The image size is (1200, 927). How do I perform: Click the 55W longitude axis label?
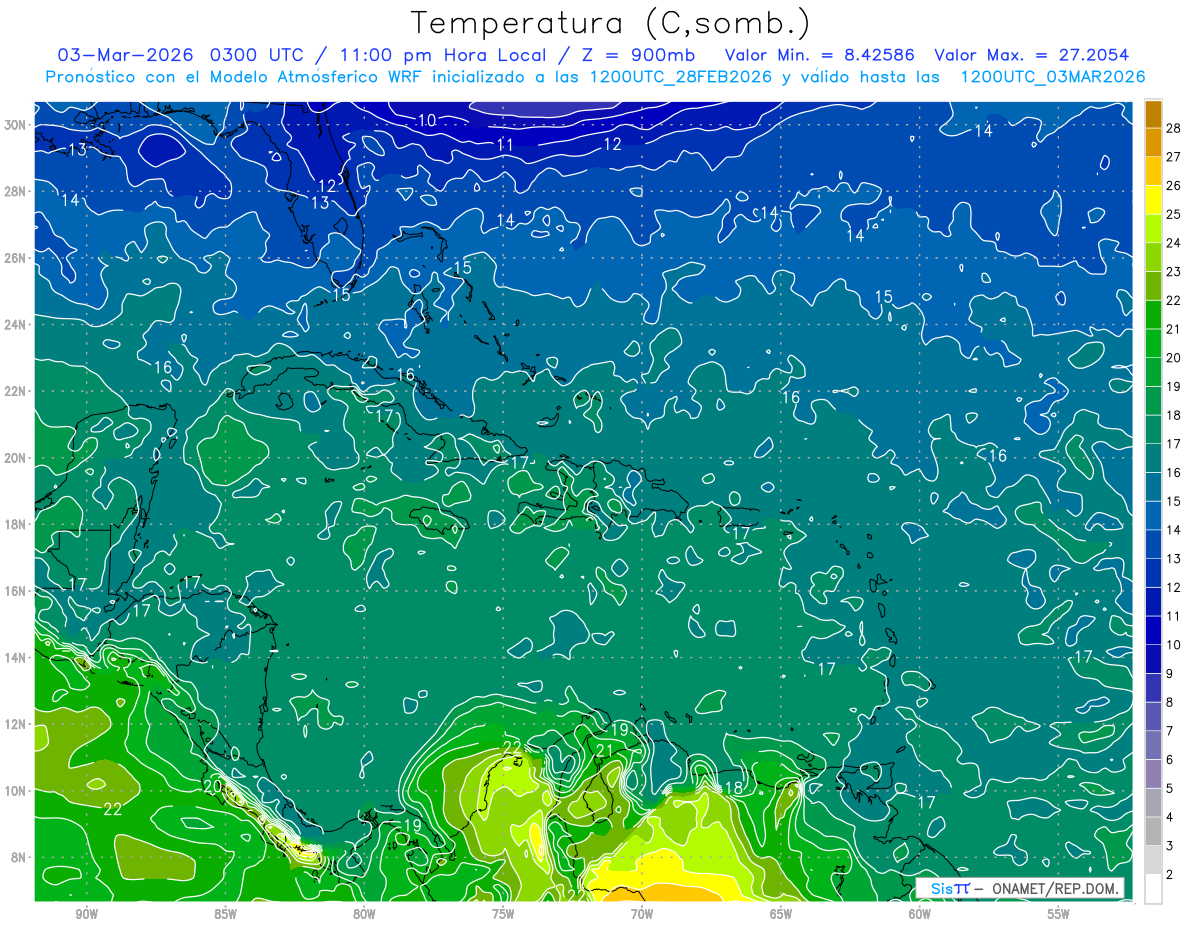click(1059, 914)
